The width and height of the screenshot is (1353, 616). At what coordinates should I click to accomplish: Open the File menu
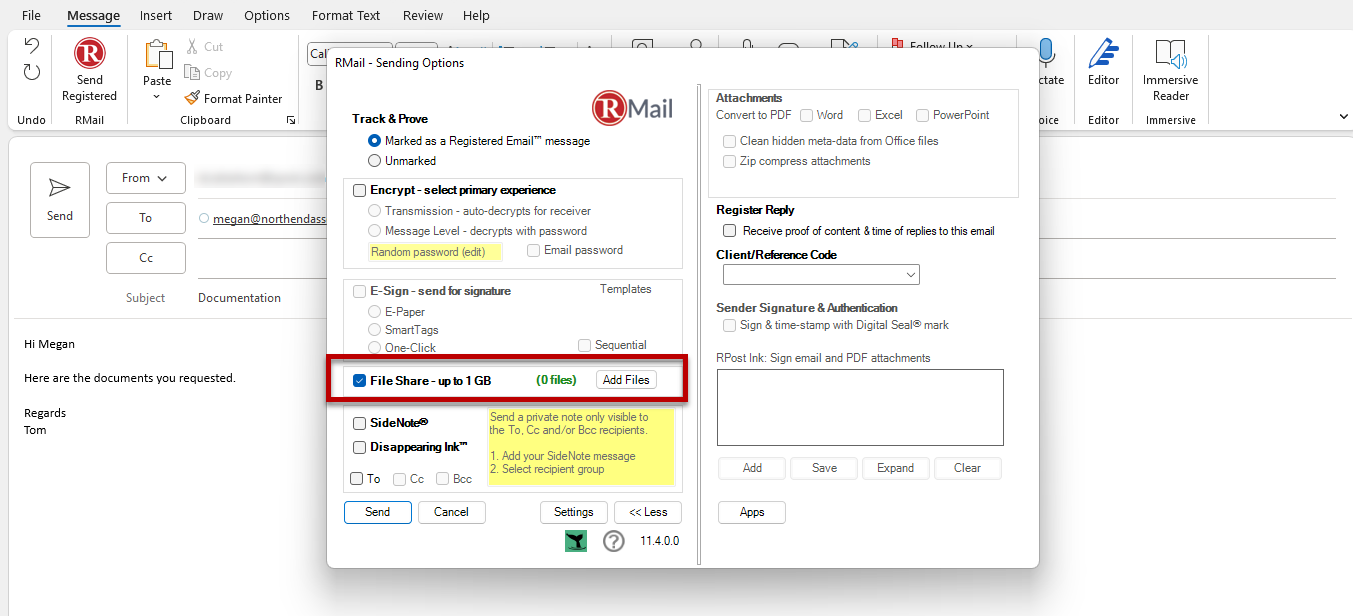click(x=31, y=15)
